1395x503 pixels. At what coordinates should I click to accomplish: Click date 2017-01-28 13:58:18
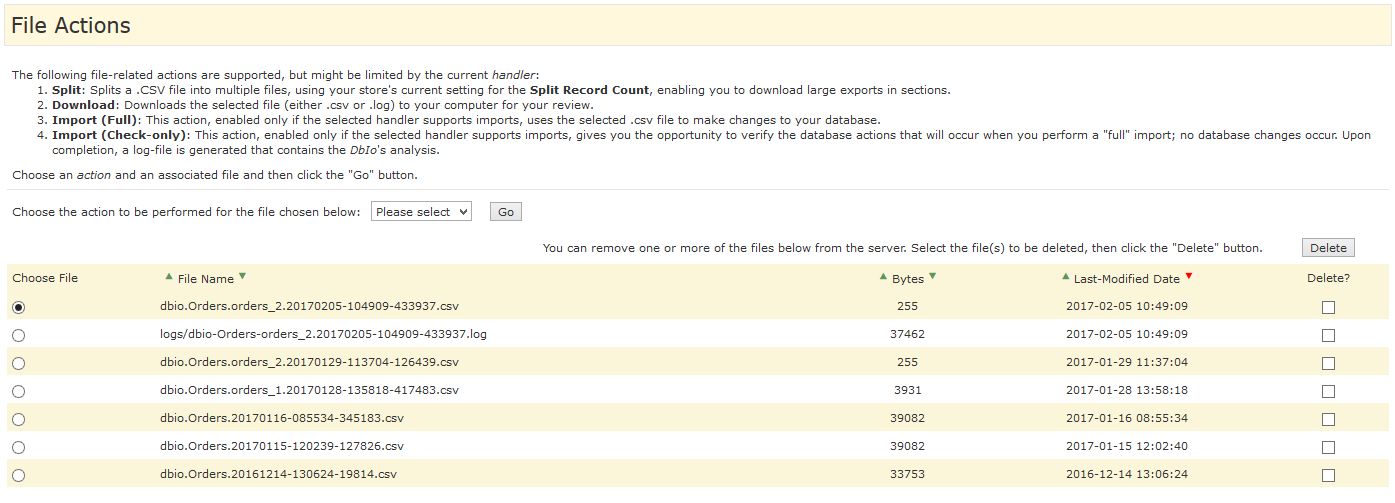tap(1127, 390)
